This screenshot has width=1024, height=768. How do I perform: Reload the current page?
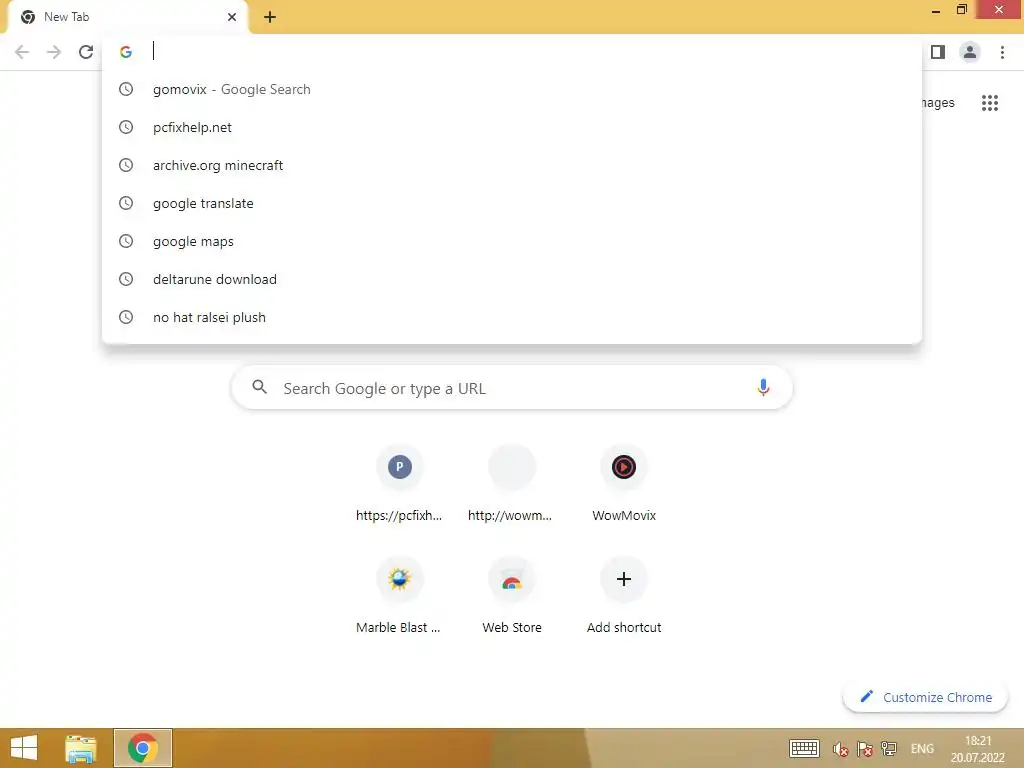(86, 52)
